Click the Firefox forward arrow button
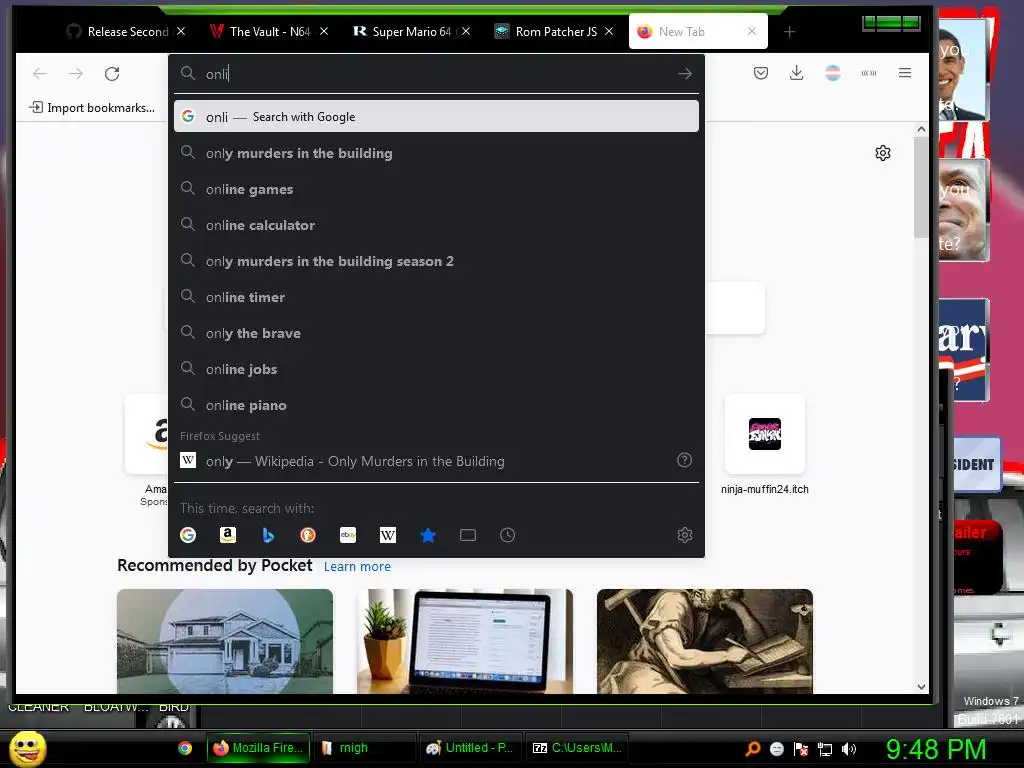The height and width of the screenshot is (768, 1024). coord(76,74)
